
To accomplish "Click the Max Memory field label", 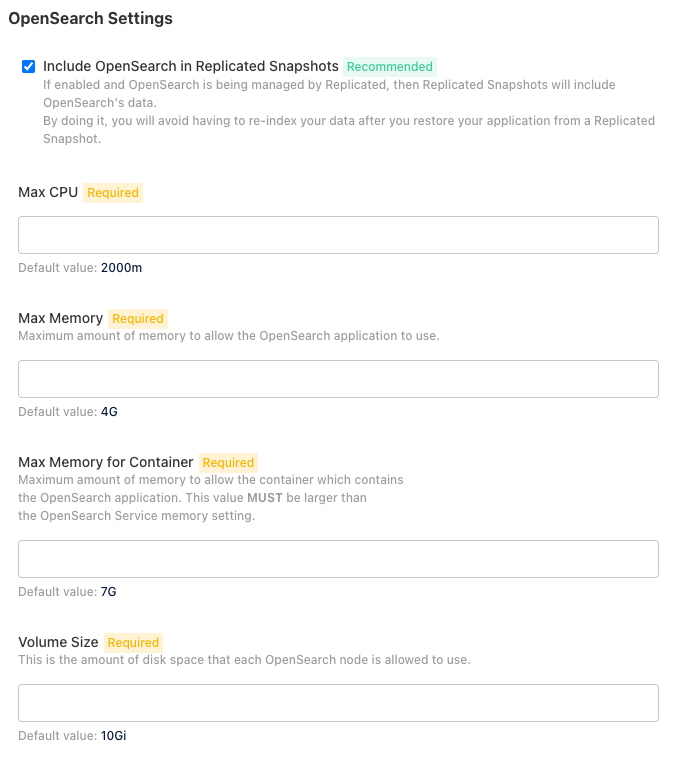I will click(60, 319).
